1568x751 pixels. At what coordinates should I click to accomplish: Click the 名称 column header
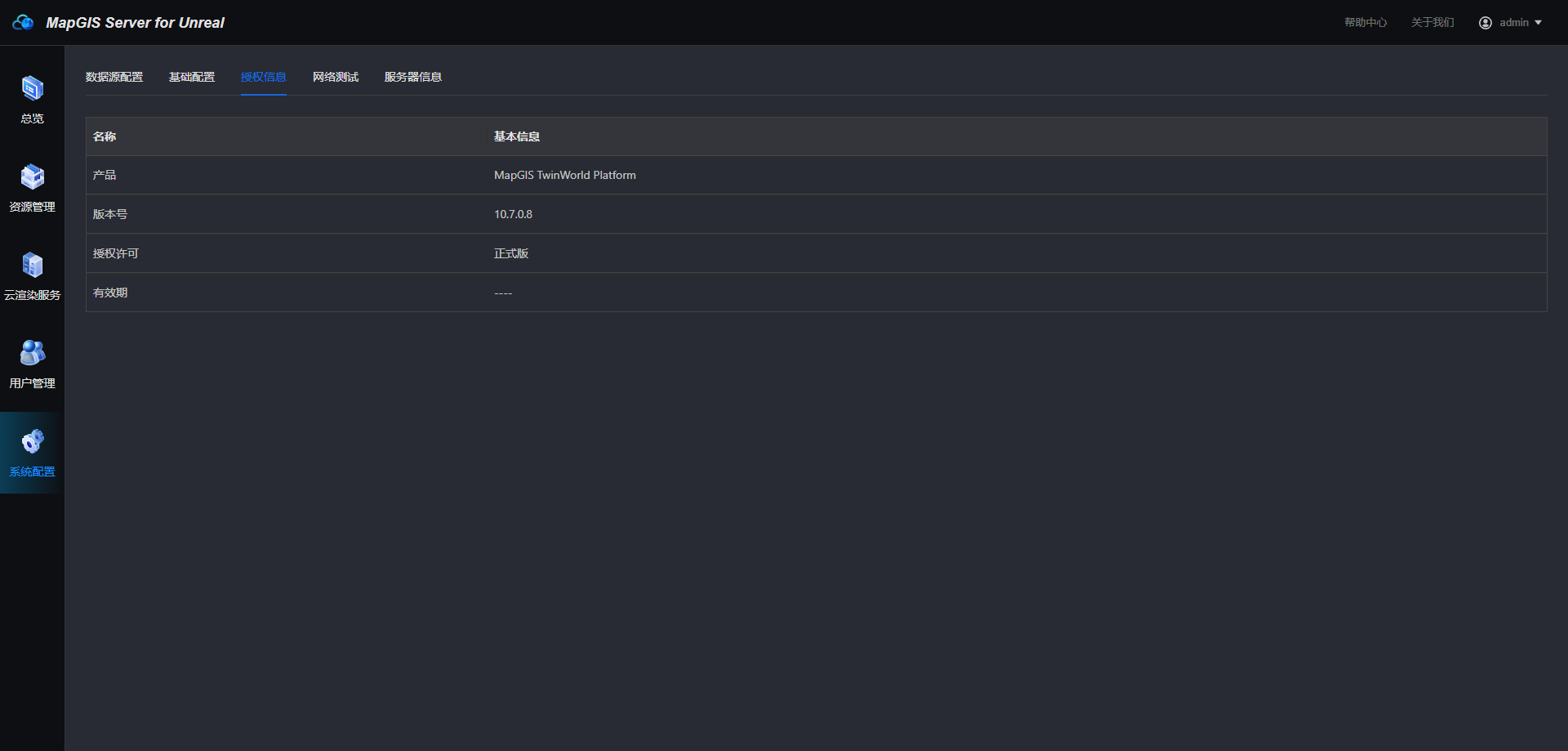tap(105, 136)
